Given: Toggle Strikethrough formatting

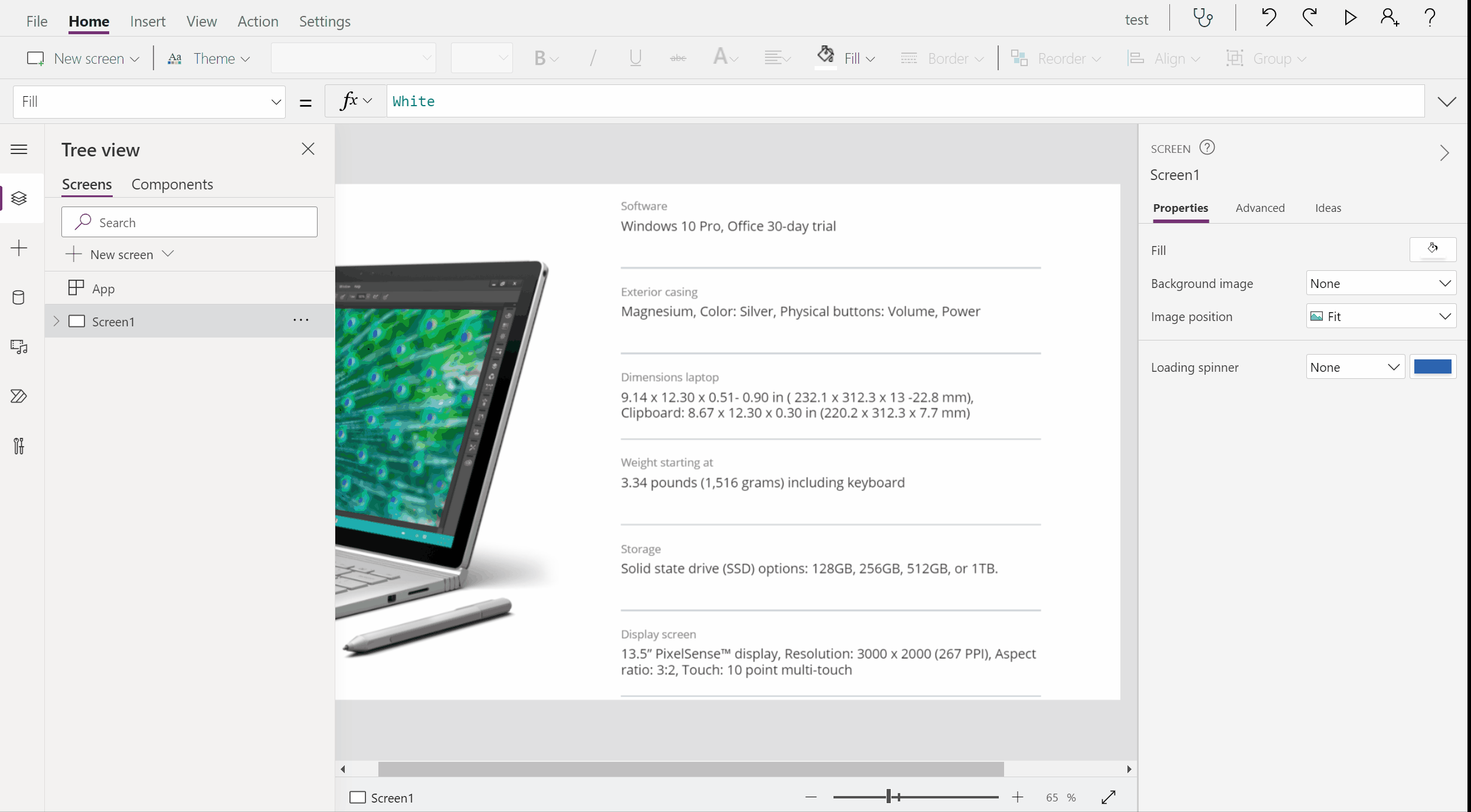Looking at the screenshot, I should click(x=678, y=58).
